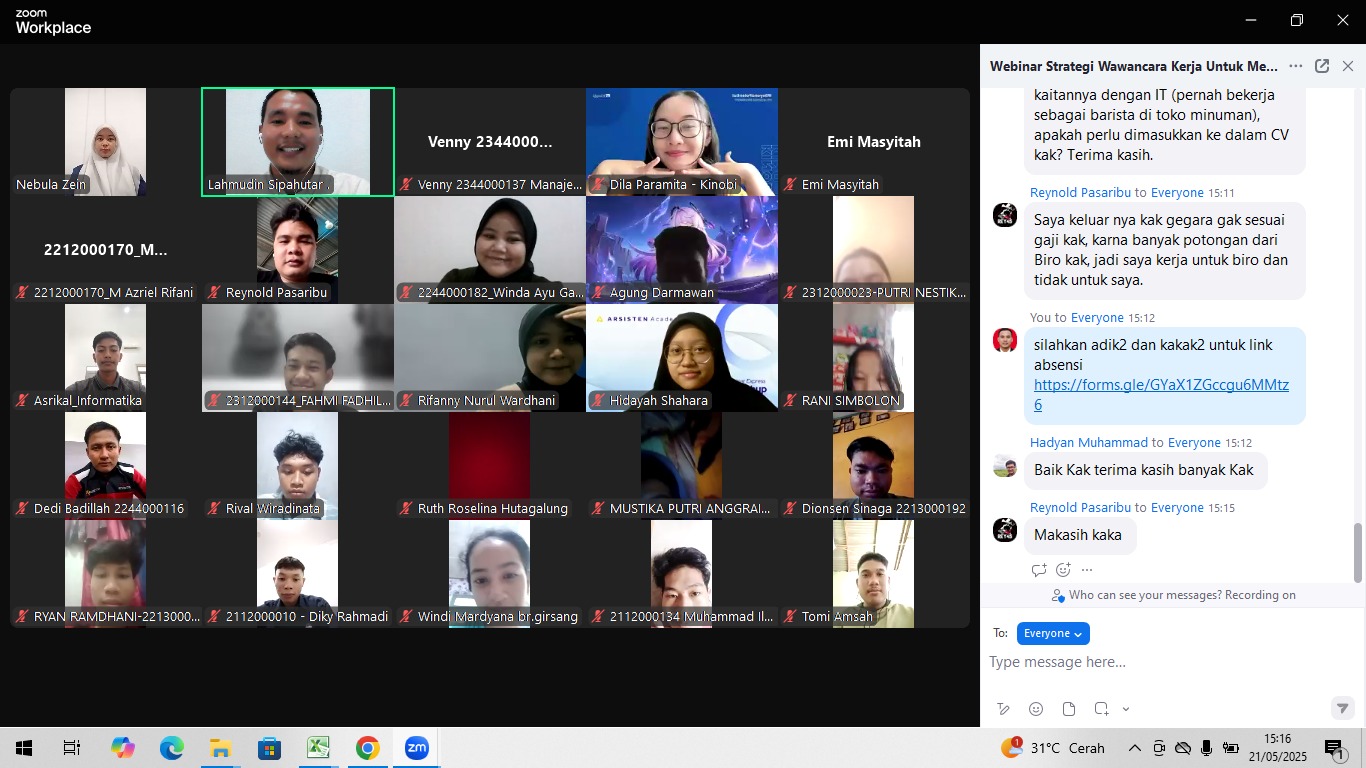This screenshot has height=768, width=1366.
Task: Open the Everyone recipient dropdown
Action: click(1053, 633)
